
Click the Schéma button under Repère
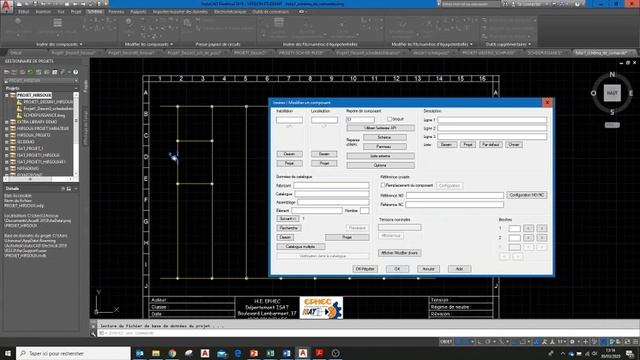pos(384,138)
